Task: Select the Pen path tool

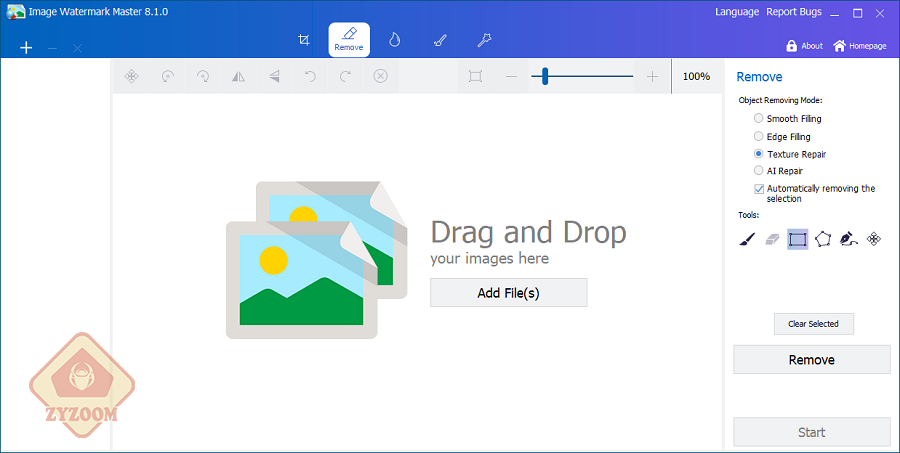Action: coord(848,239)
